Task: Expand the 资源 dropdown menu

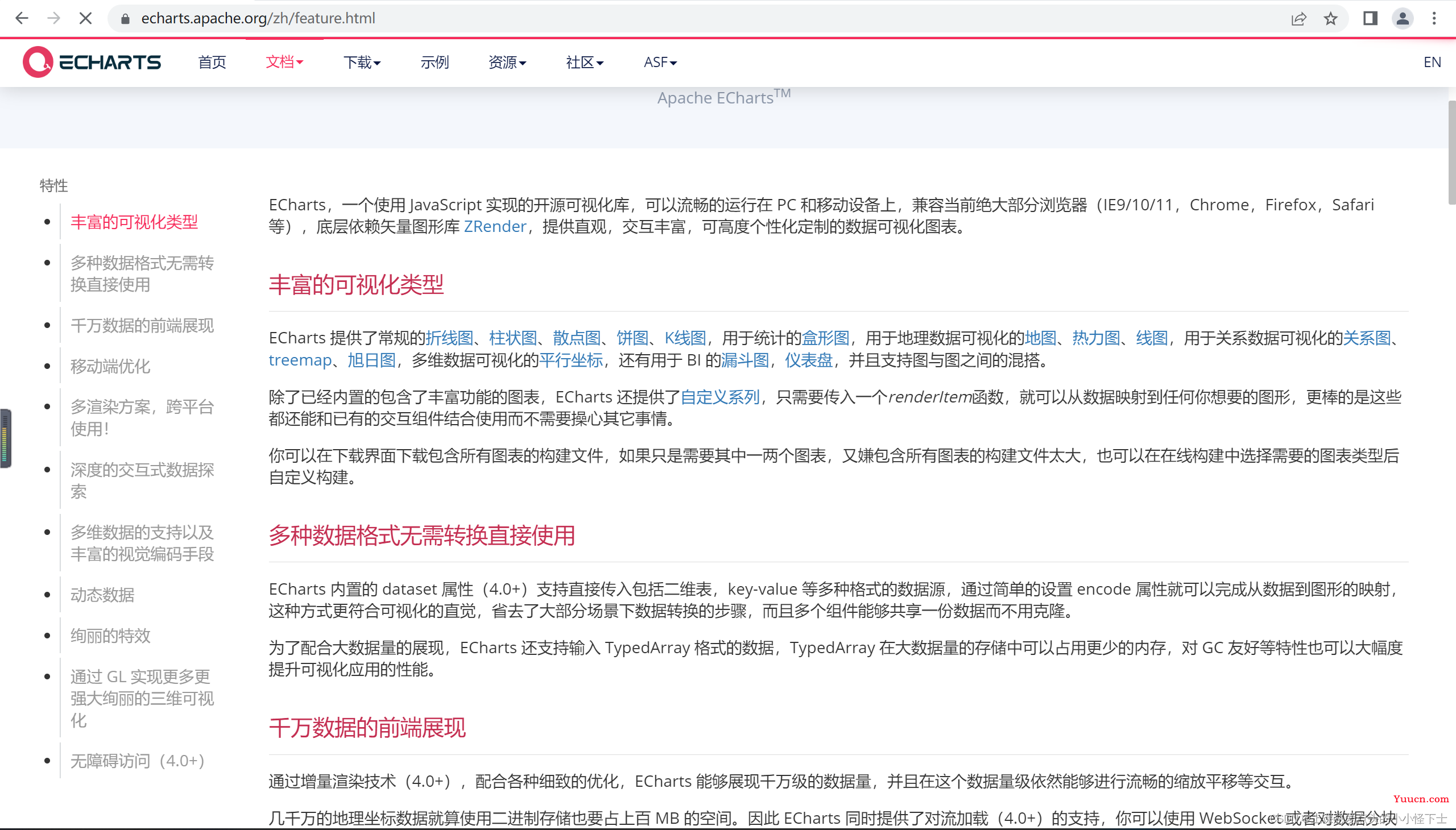Action: coord(507,61)
